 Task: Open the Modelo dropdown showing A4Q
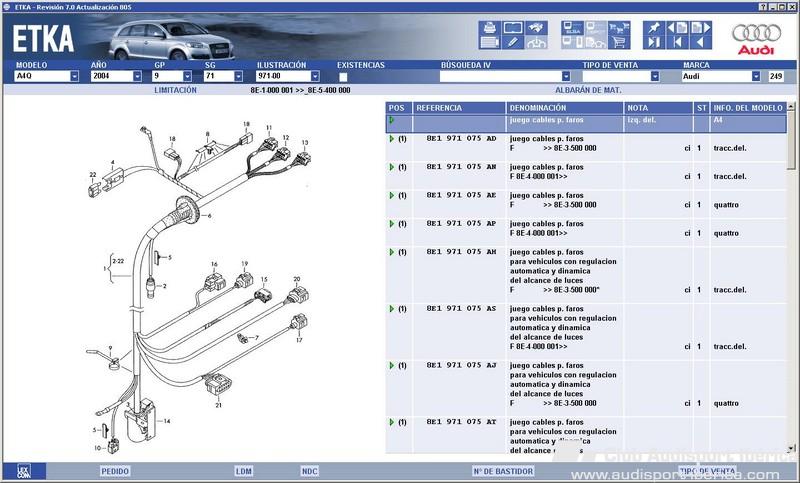74,76
